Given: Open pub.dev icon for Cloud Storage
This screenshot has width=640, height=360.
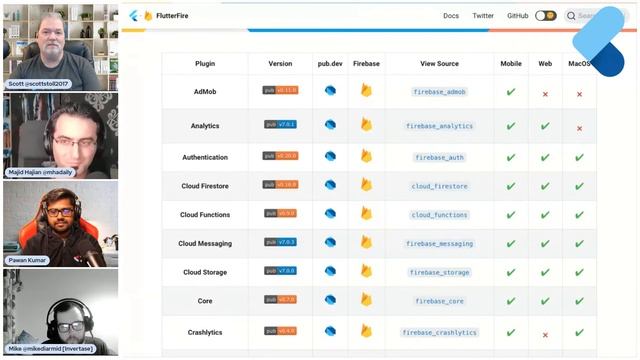Looking at the screenshot, I should 330,271.
